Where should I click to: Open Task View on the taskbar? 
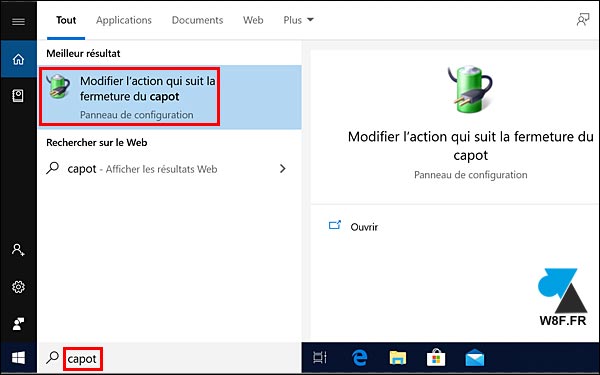320,358
